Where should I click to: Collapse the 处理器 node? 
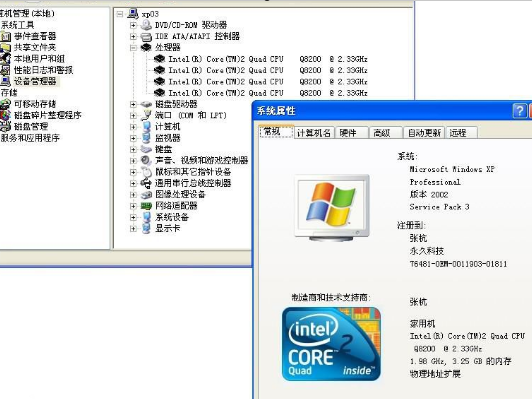133,48
